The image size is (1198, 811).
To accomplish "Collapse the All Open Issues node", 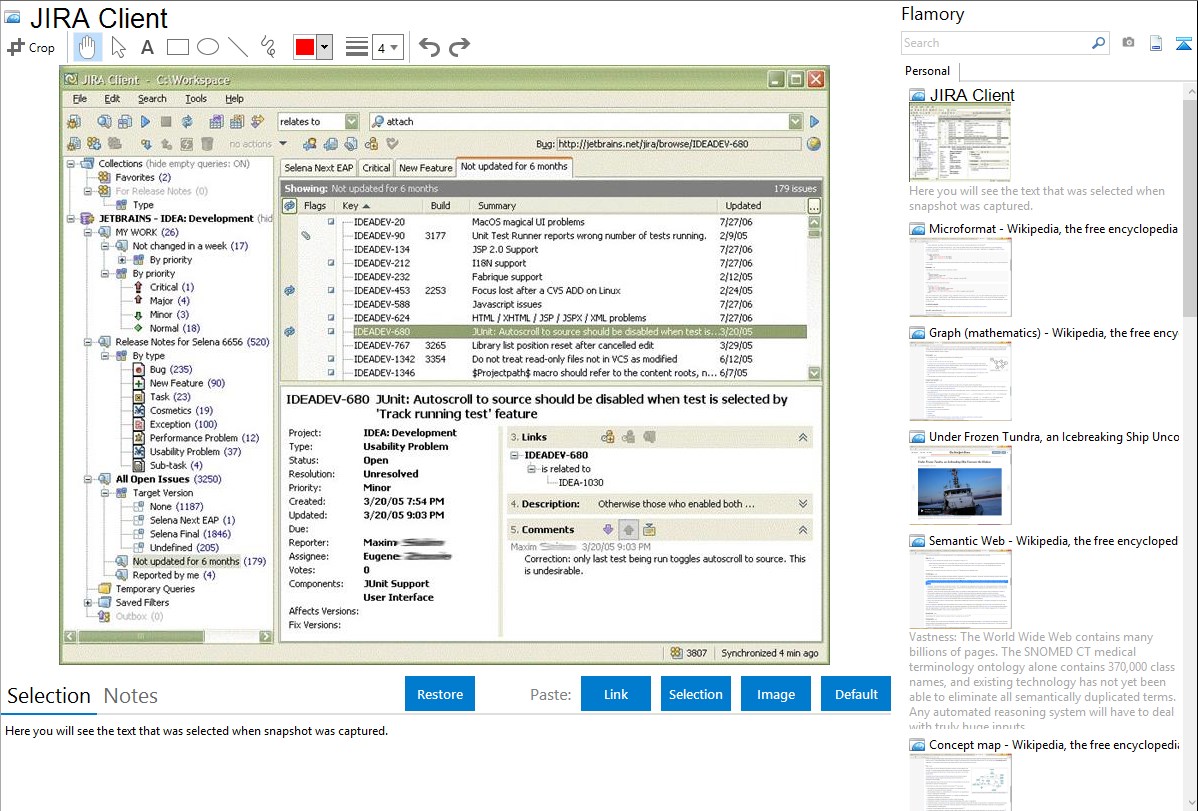I will click(88, 479).
